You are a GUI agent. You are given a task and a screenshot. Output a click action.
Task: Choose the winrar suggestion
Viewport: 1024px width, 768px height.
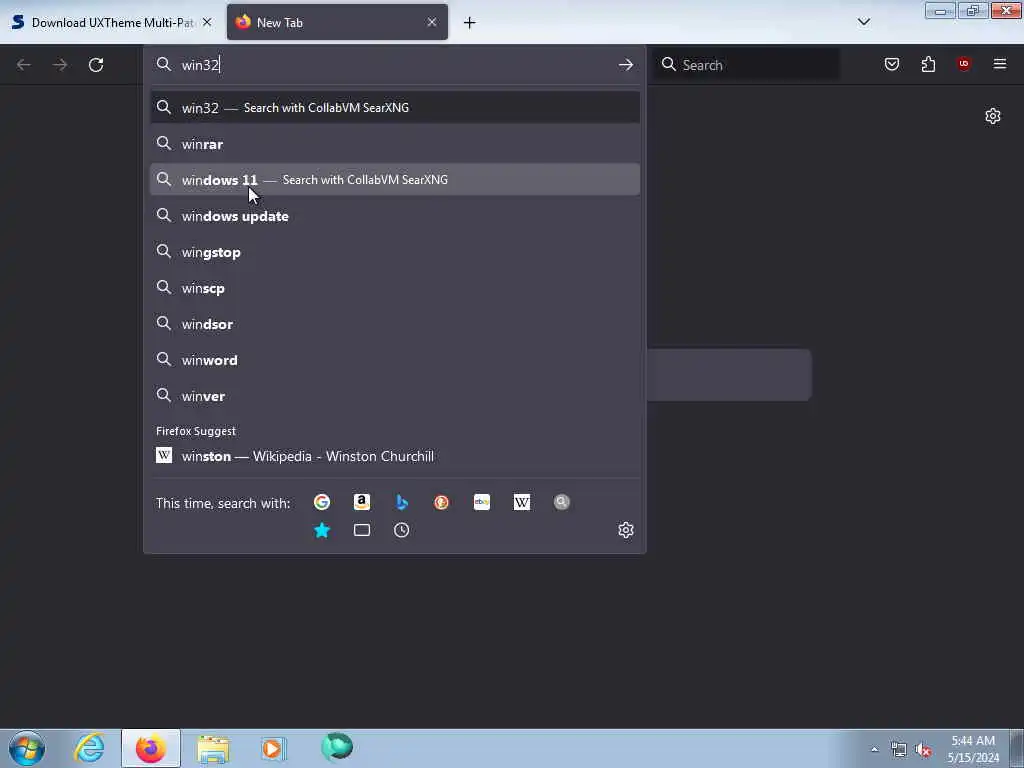(x=395, y=144)
